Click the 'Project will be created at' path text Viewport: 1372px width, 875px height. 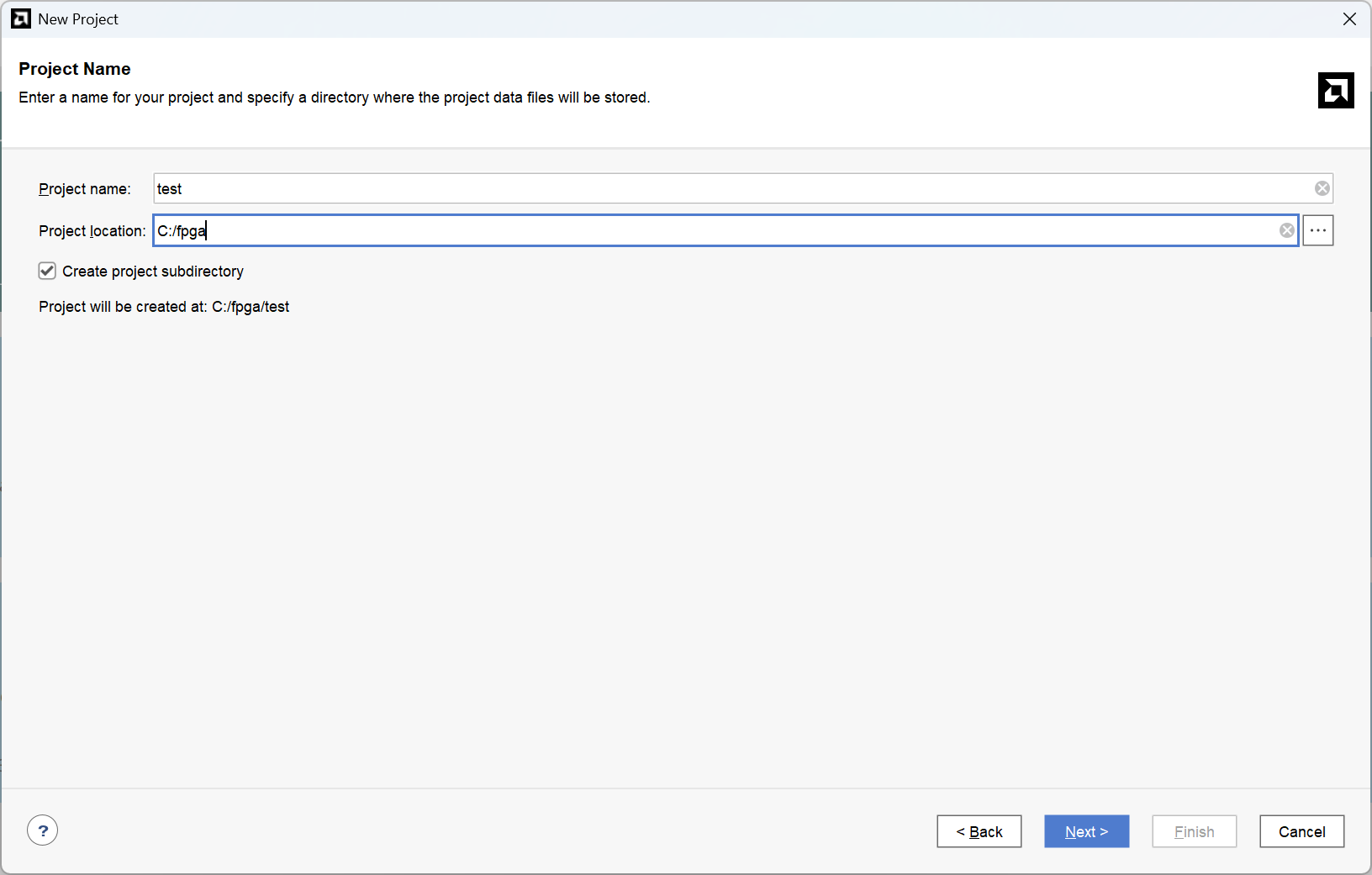pos(164,307)
